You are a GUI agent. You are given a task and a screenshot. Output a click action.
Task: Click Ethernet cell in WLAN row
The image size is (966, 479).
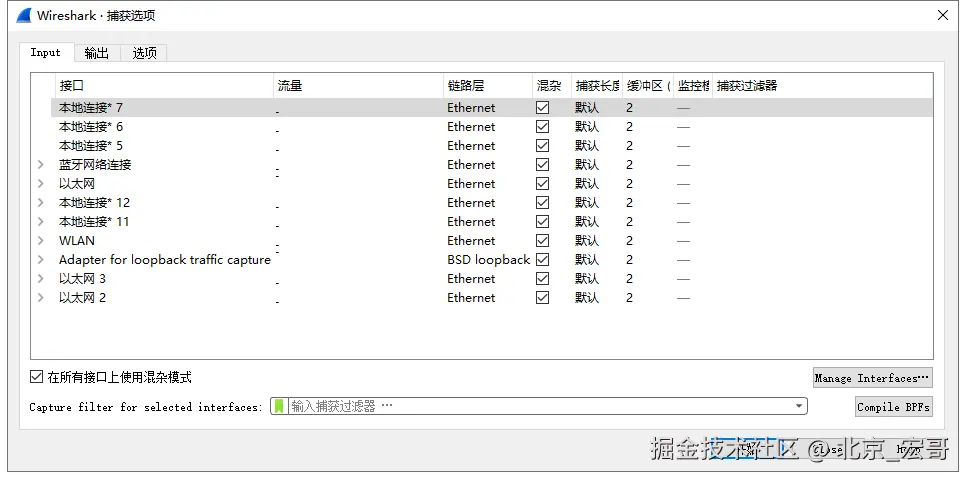pos(471,241)
